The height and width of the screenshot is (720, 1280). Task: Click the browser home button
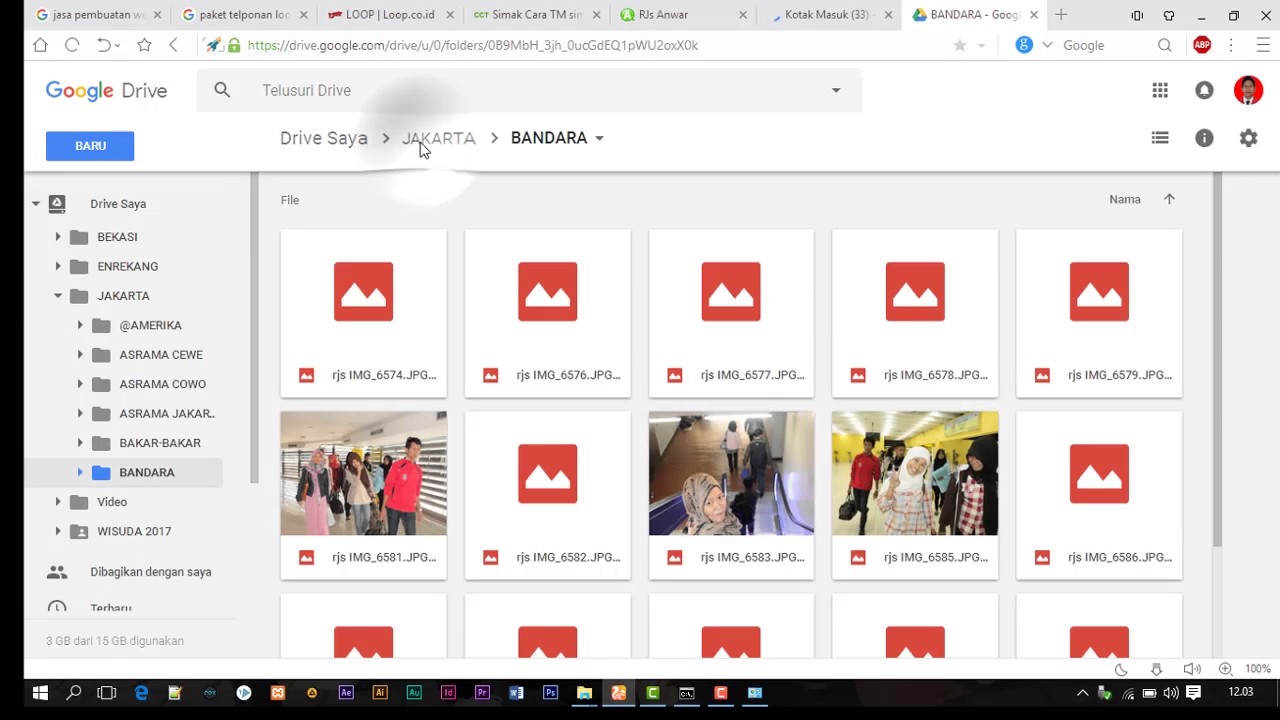click(40, 45)
